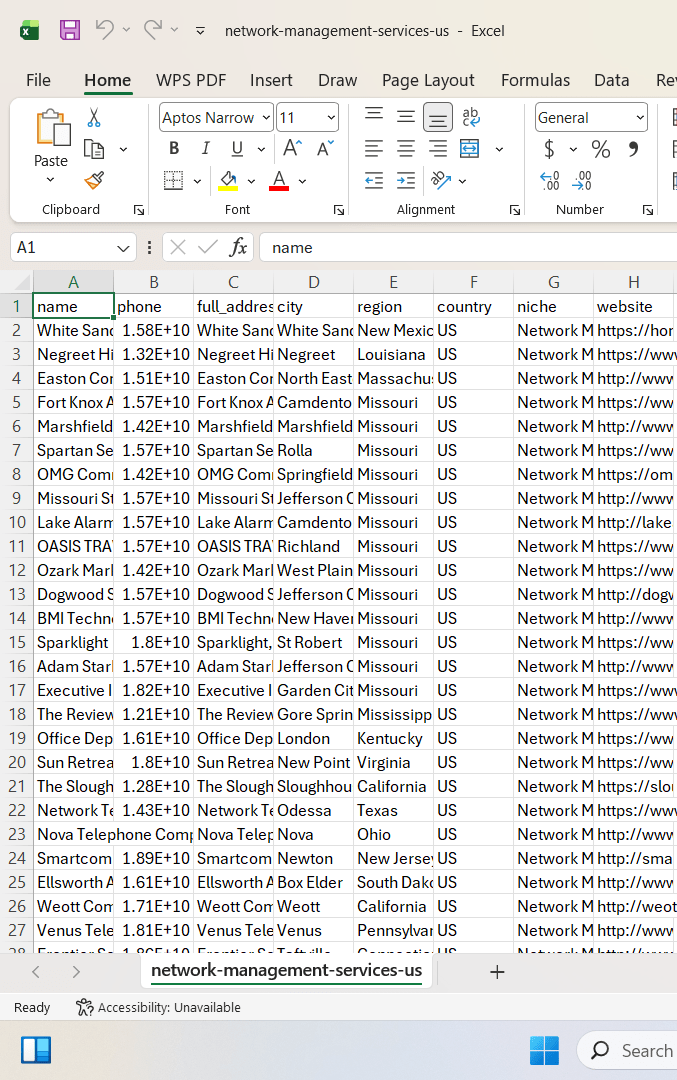This screenshot has width=677, height=1080.
Task: Click the Insert Function fx button
Action: point(238,247)
